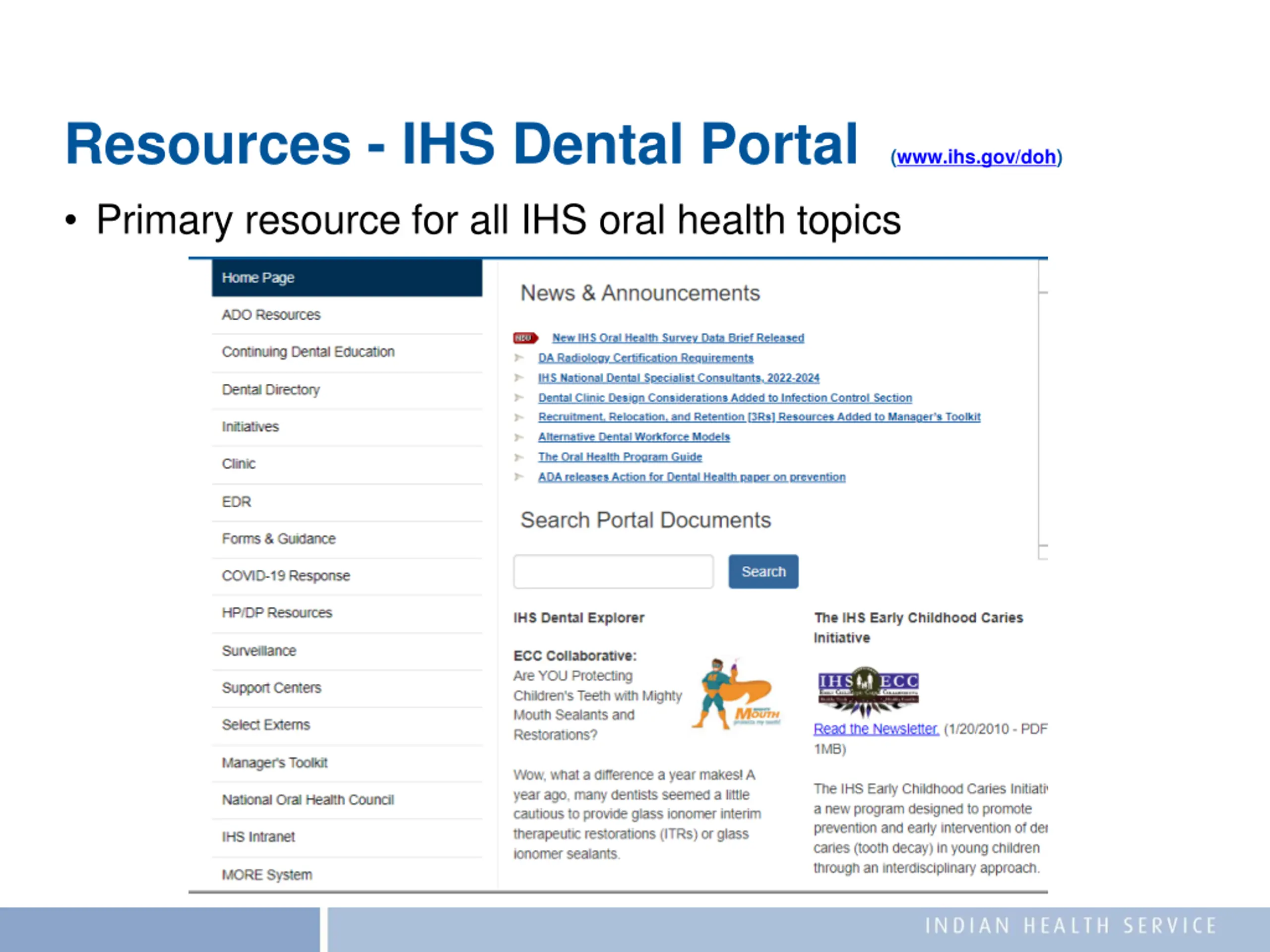The image size is (1270, 952).
Task: Open IHS National Dental Specialist Consultants link
Action: (x=679, y=378)
